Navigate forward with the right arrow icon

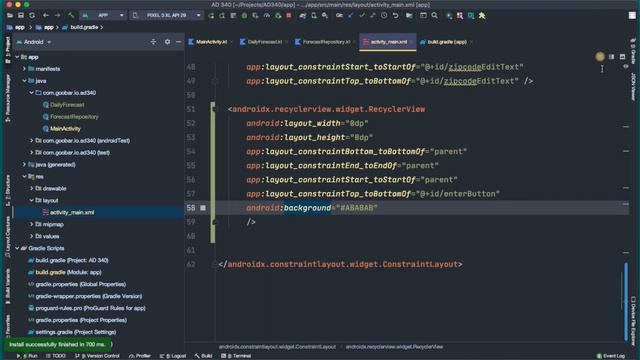pyautogui.click(x=57, y=16)
